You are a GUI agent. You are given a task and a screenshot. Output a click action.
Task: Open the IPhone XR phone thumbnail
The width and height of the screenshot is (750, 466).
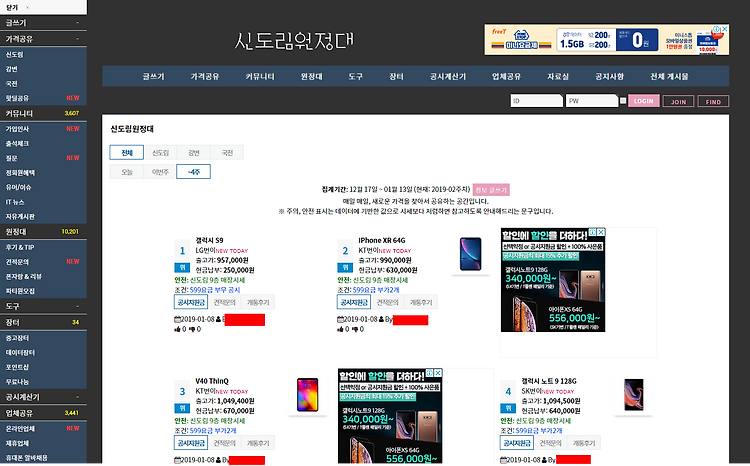(x=470, y=255)
